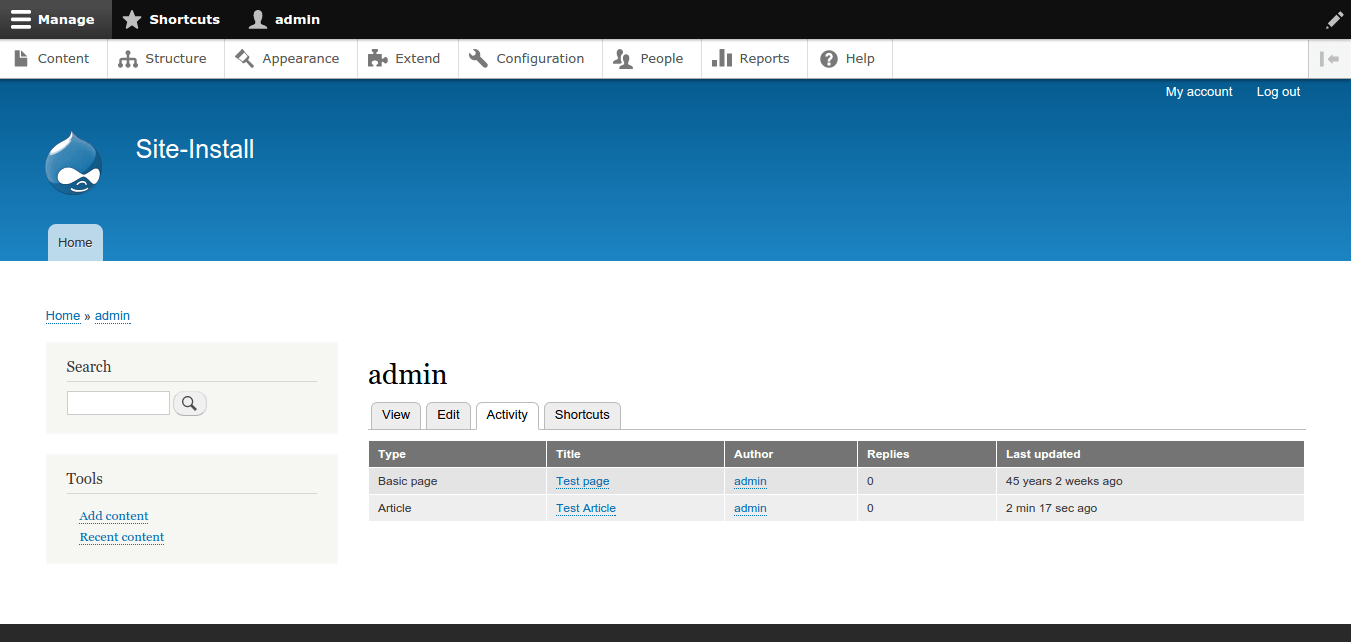Click the Title column header

click(x=636, y=454)
